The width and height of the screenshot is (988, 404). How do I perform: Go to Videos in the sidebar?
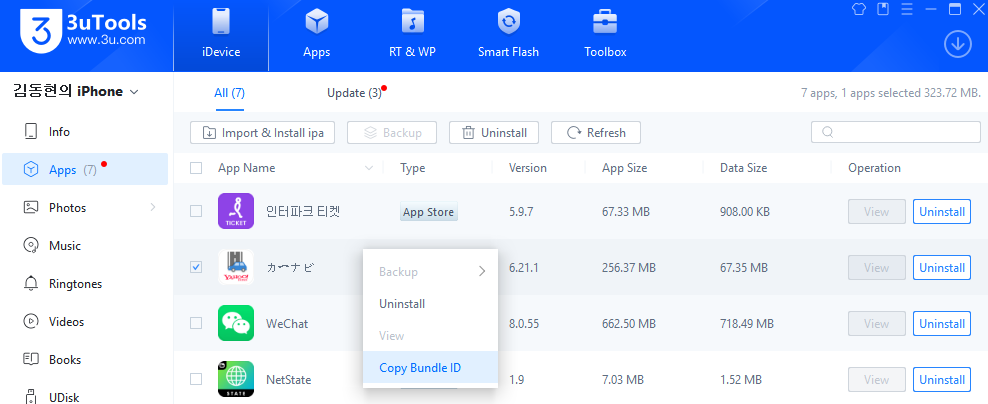(66, 322)
